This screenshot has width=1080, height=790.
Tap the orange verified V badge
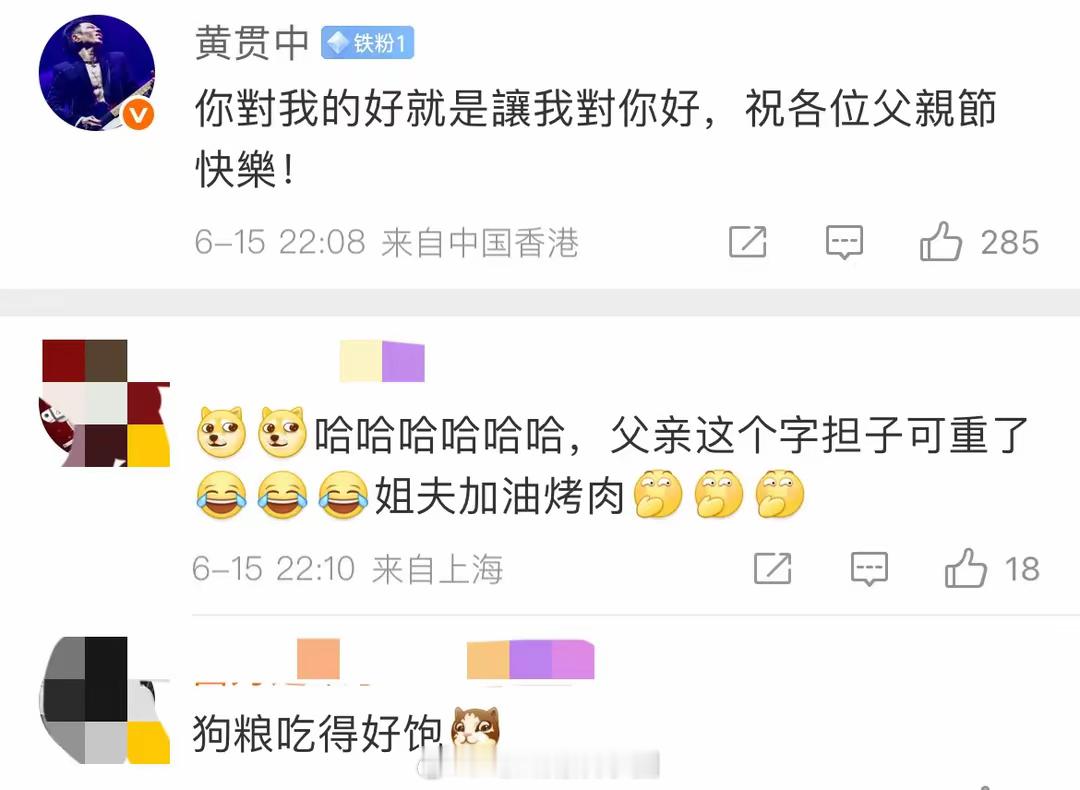pos(138,114)
